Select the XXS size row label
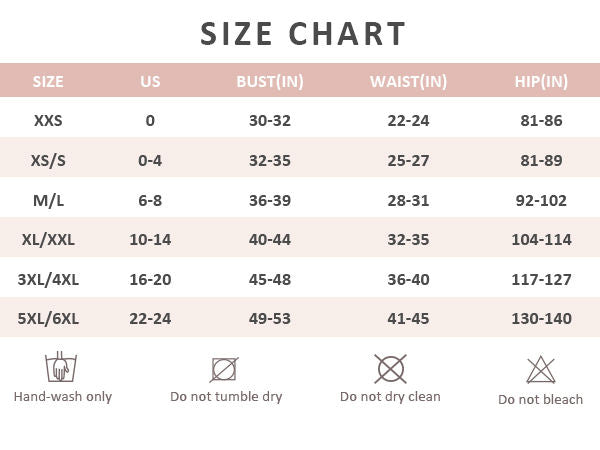 coord(48,121)
